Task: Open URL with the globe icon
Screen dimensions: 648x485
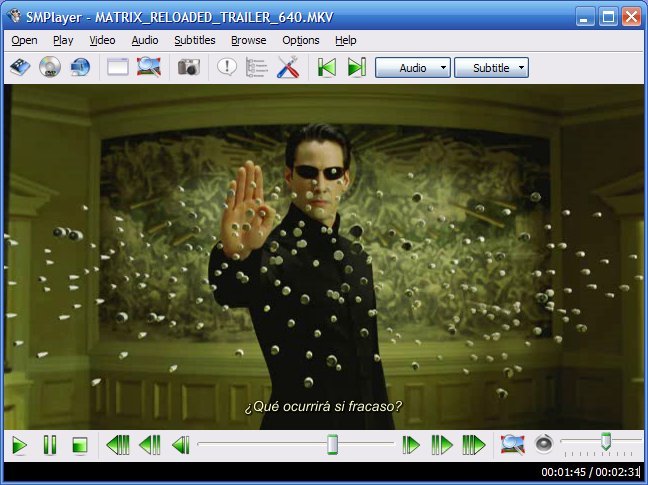Action: (80, 67)
